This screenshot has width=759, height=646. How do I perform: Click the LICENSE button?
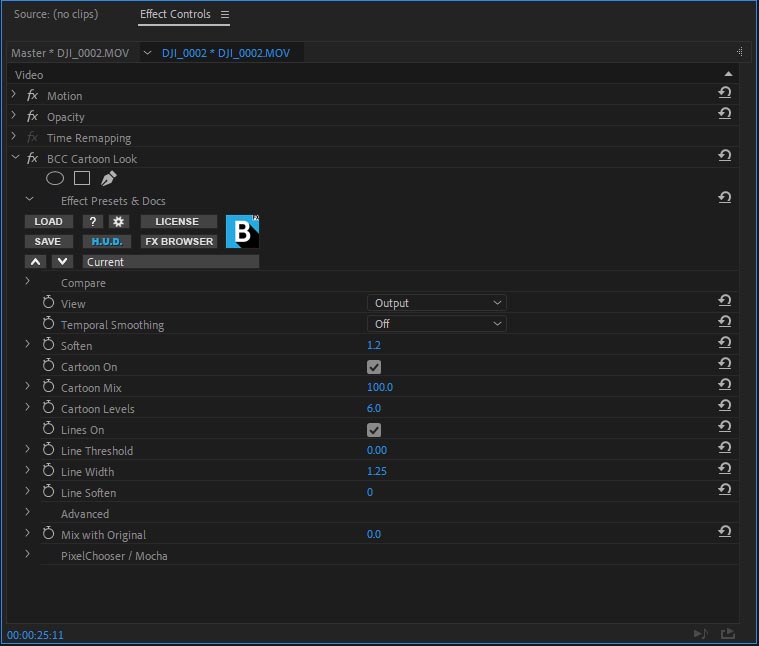tap(179, 222)
